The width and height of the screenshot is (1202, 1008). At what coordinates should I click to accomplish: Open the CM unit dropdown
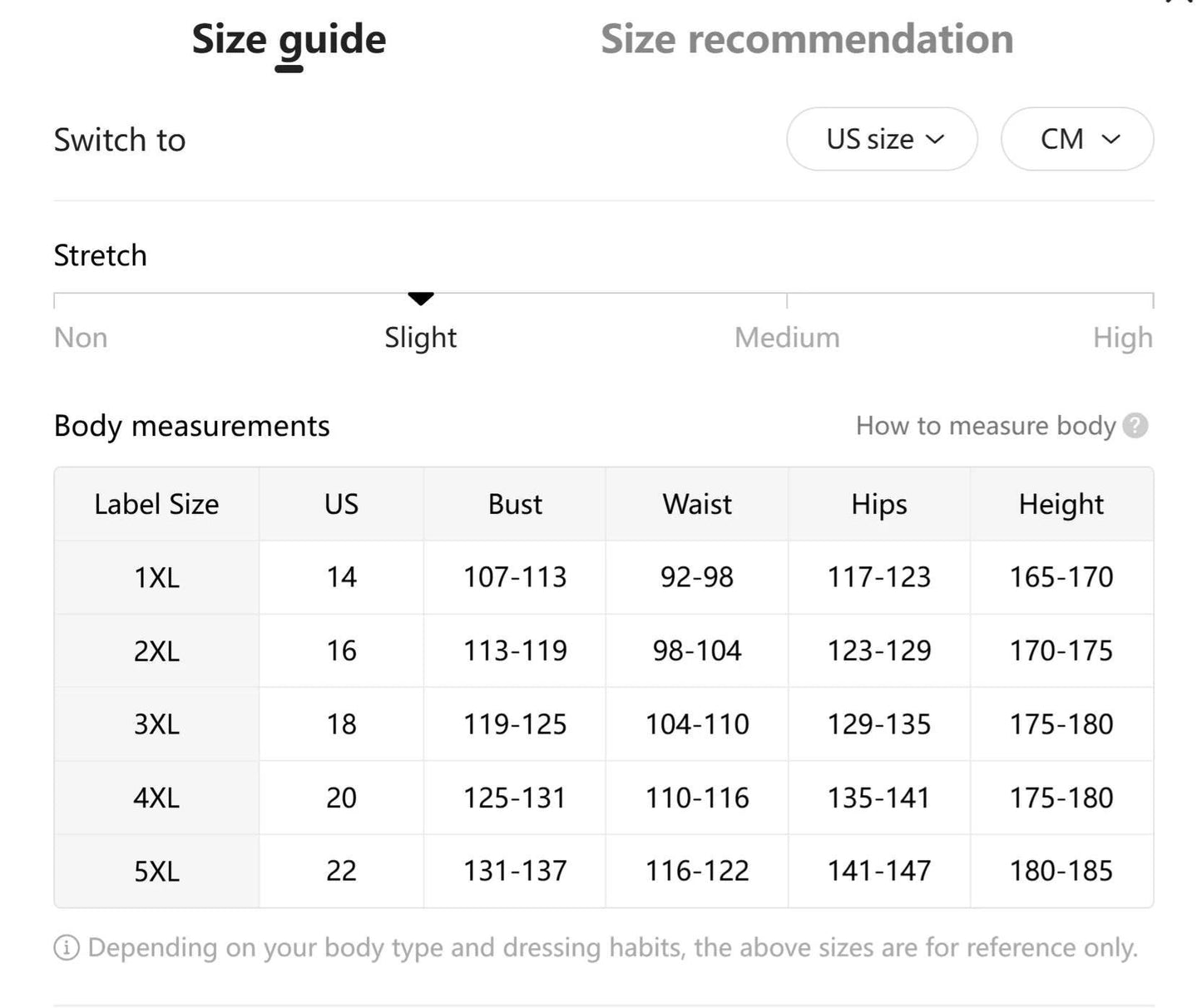point(1077,139)
